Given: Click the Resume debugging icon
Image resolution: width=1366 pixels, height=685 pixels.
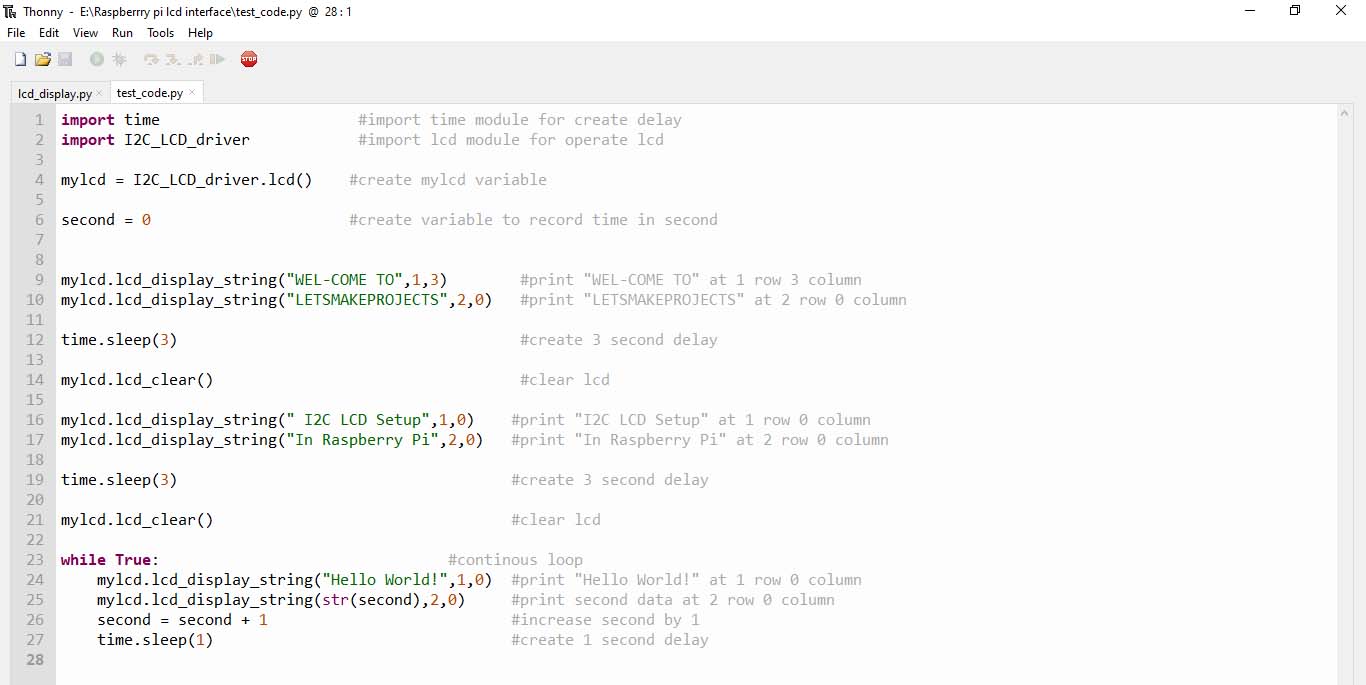Looking at the screenshot, I should pyautogui.click(x=217, y=60).
